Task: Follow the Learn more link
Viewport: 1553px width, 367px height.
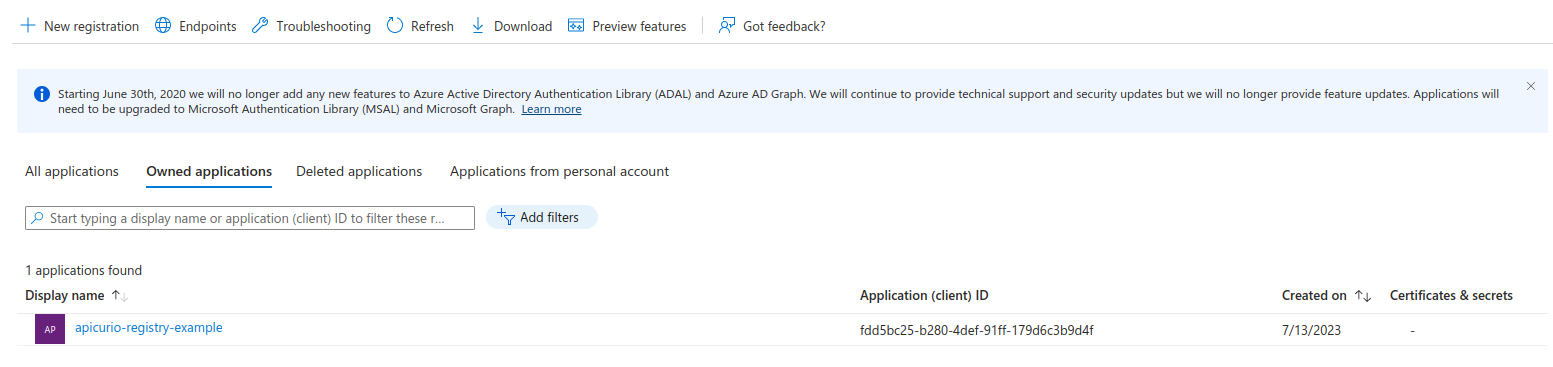Action: point(551,109)
